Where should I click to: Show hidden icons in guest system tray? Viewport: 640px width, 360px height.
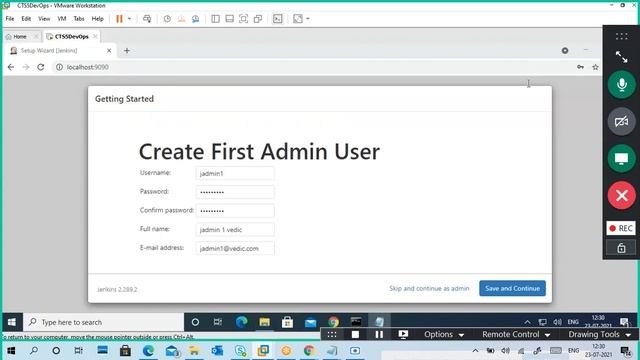527,322
